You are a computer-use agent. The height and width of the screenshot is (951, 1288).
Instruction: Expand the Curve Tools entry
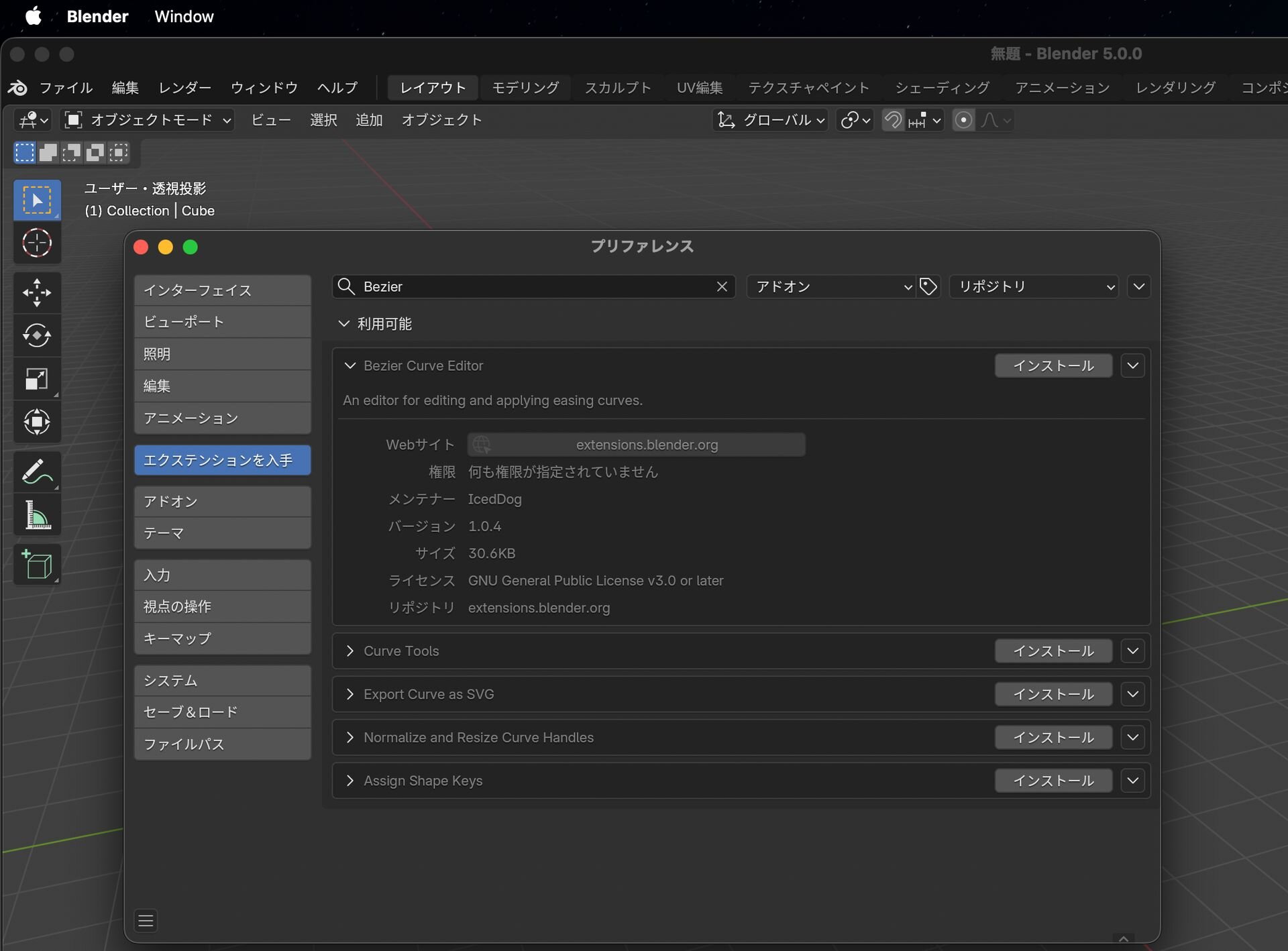click(350, 651)
